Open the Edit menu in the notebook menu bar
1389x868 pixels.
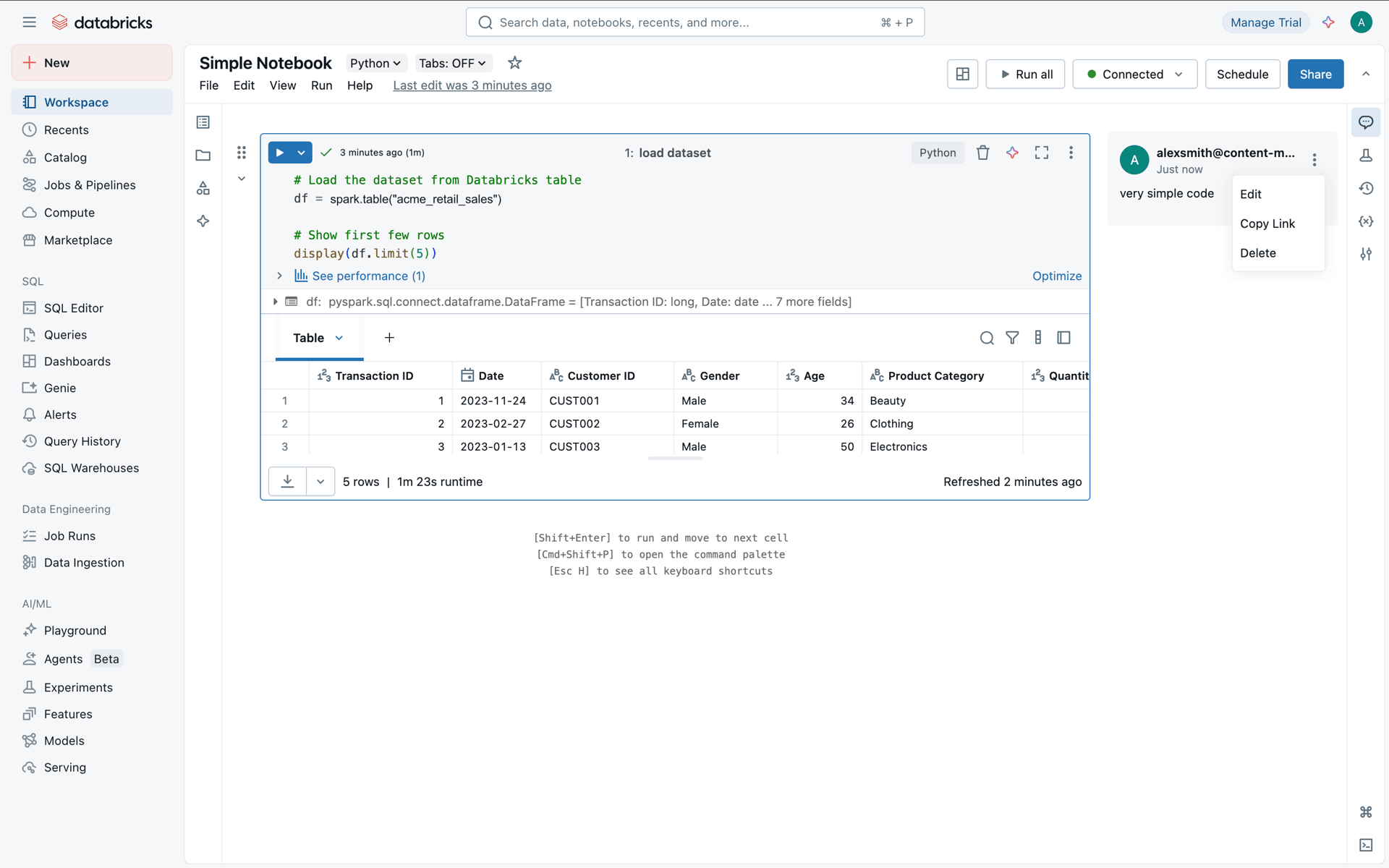[x=244, y=85]
